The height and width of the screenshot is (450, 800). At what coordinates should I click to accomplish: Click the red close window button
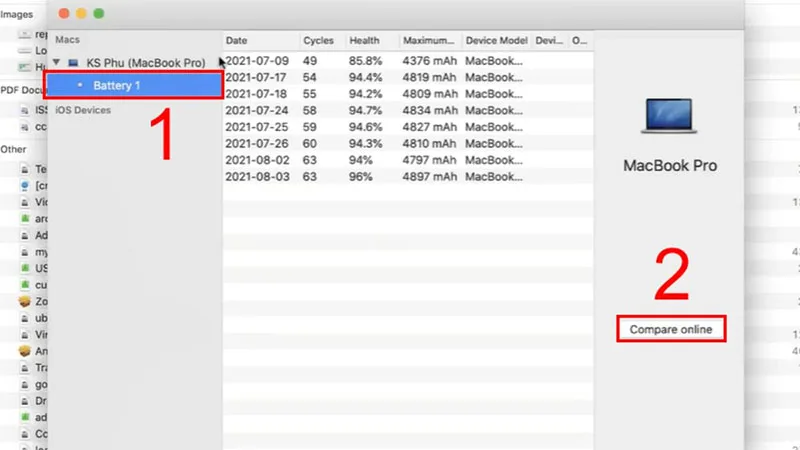64,14
